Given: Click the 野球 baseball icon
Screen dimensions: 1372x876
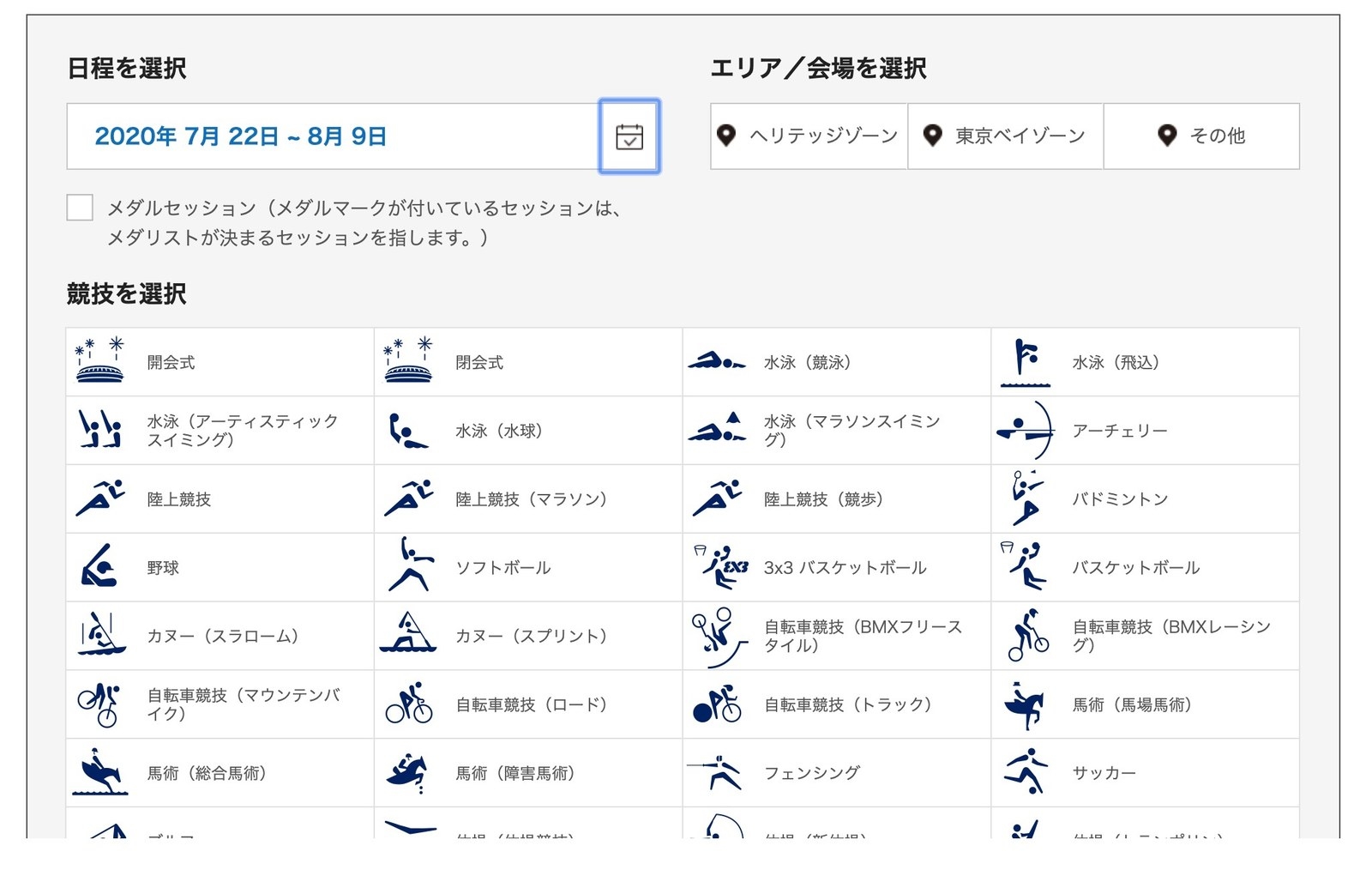Looking at the screenshot, I should pos(99,566).
